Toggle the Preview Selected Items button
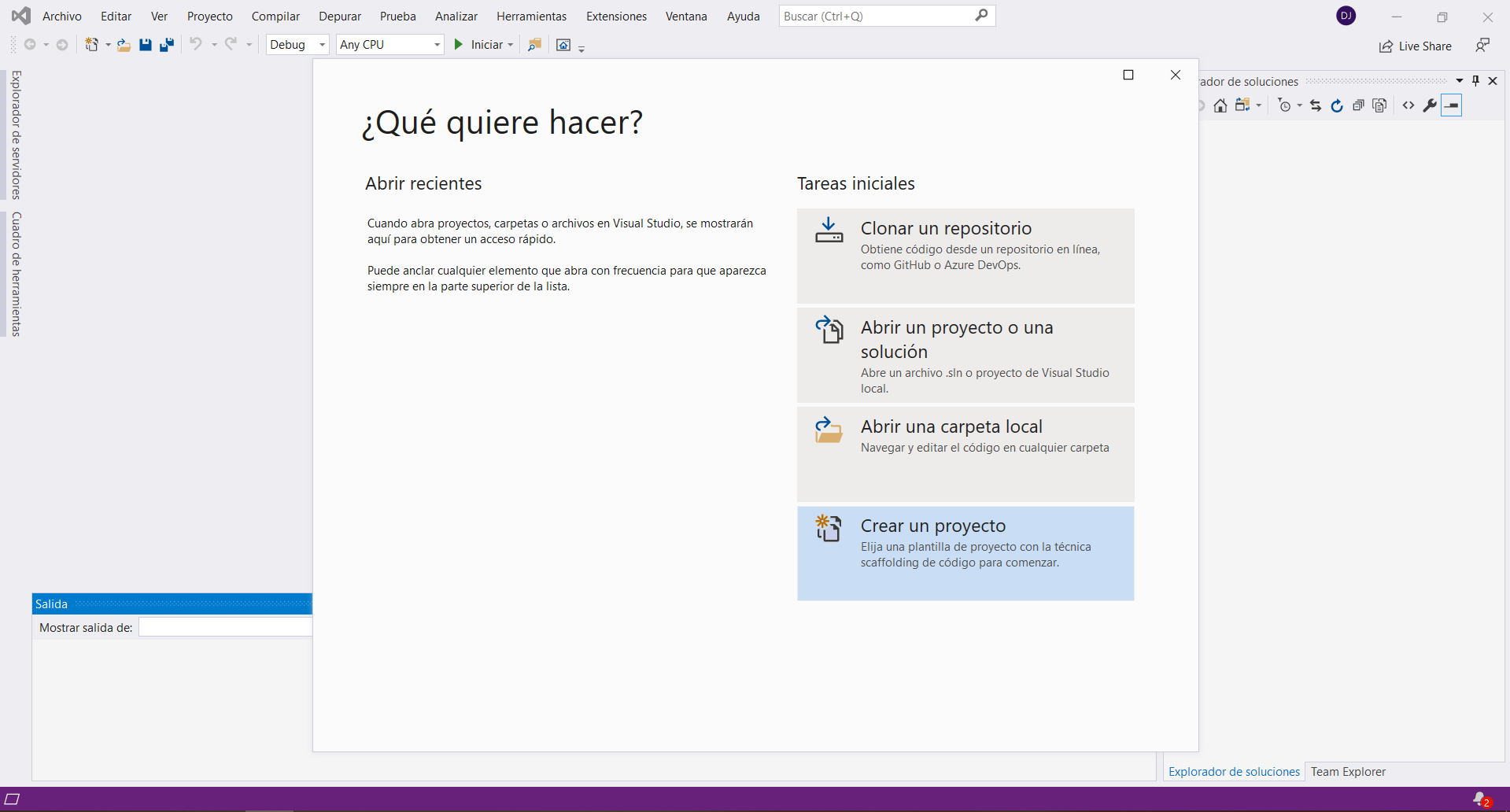Screen dimensions: 1510x812 click(1452, 105)
